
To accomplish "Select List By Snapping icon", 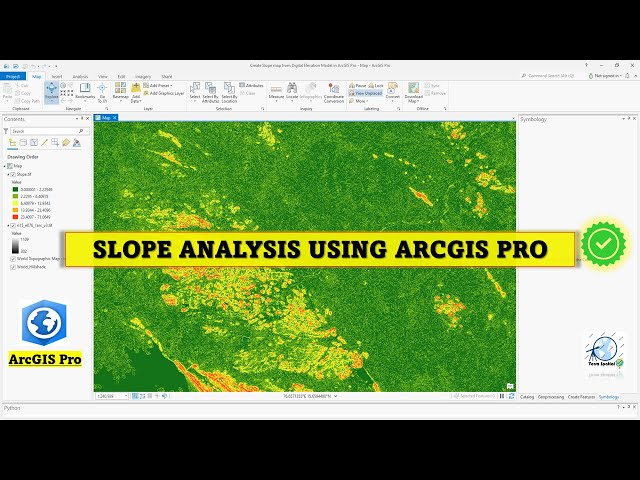I will coord(55,142).
